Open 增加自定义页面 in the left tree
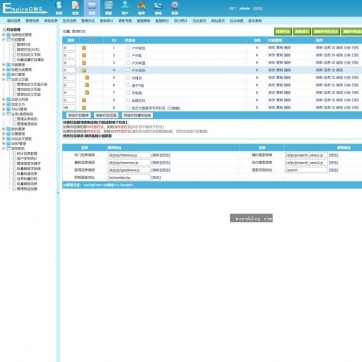The image size is (362, 362). tap(29, 89)
